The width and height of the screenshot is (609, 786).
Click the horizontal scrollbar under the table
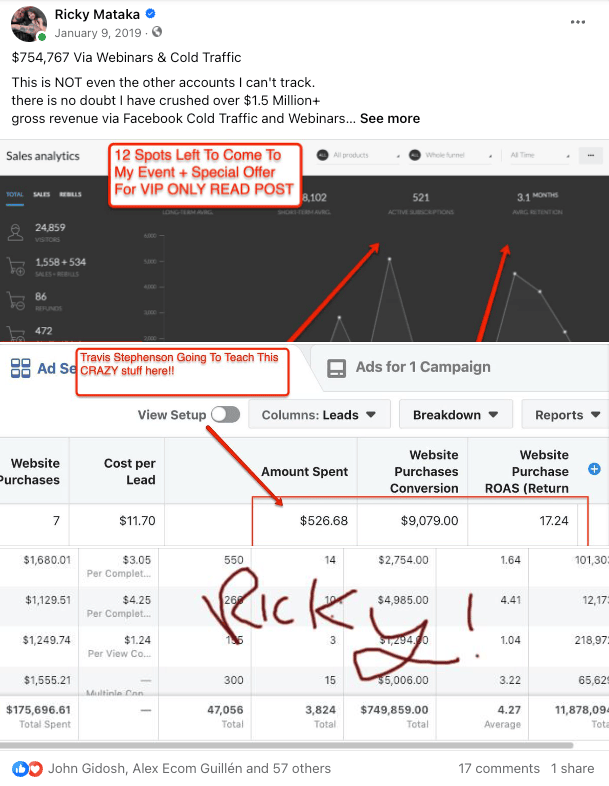[x=290, y=745]
